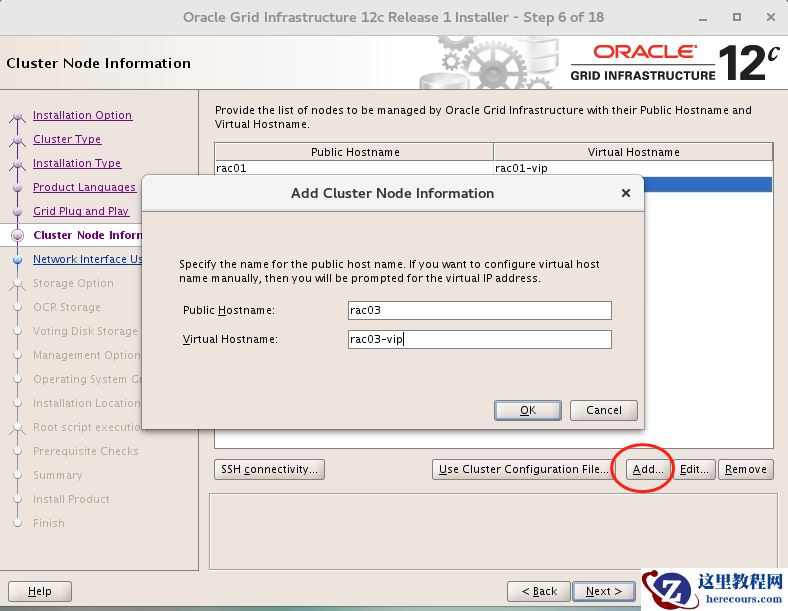Viewport: 788px width, 611px height.
Task: Click the Storage Option step label
Action: [x=73, y=283]
